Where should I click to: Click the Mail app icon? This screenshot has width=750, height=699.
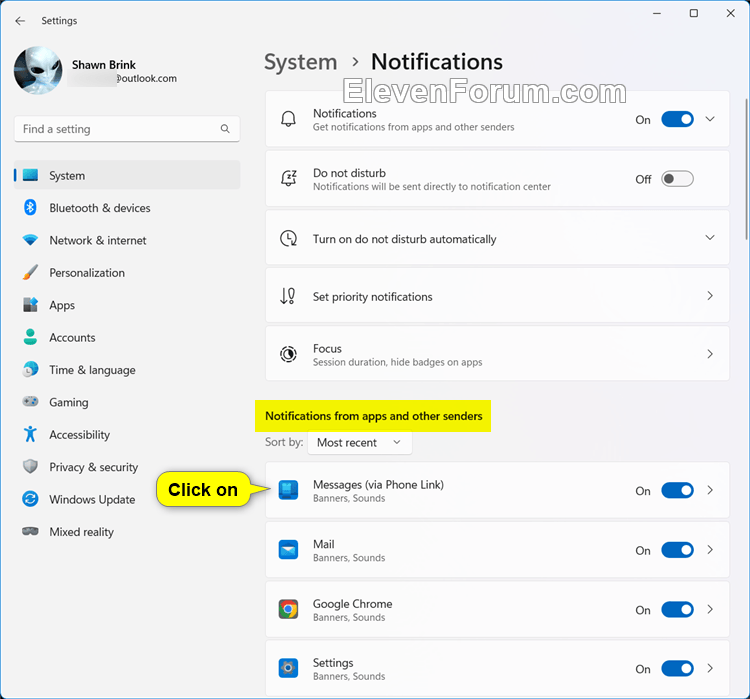tap(288, 550)
